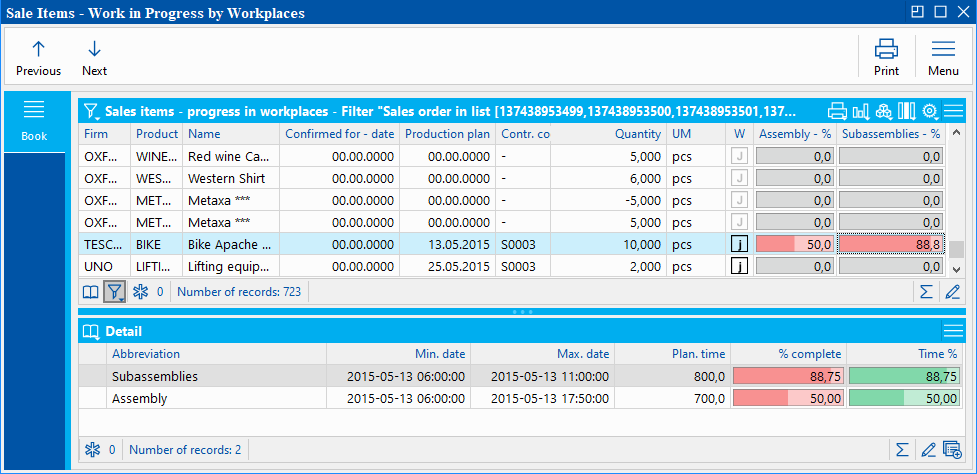Open the cubes icon dropdown in header

884,111
